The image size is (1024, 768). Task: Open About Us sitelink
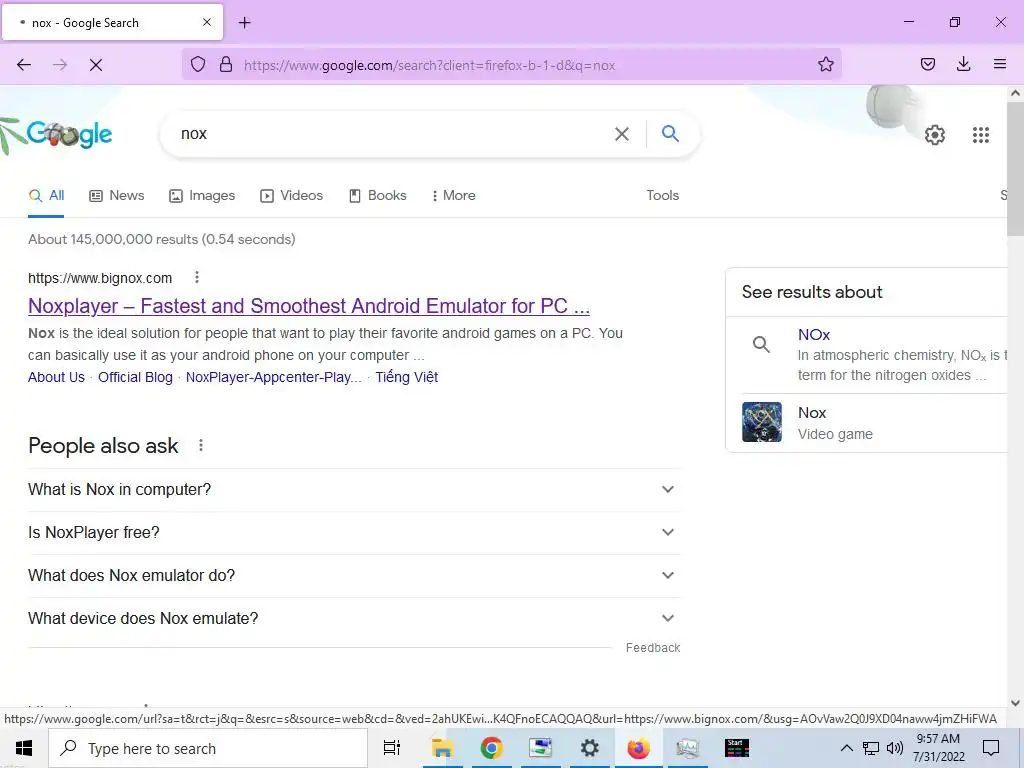click(56, 377)
